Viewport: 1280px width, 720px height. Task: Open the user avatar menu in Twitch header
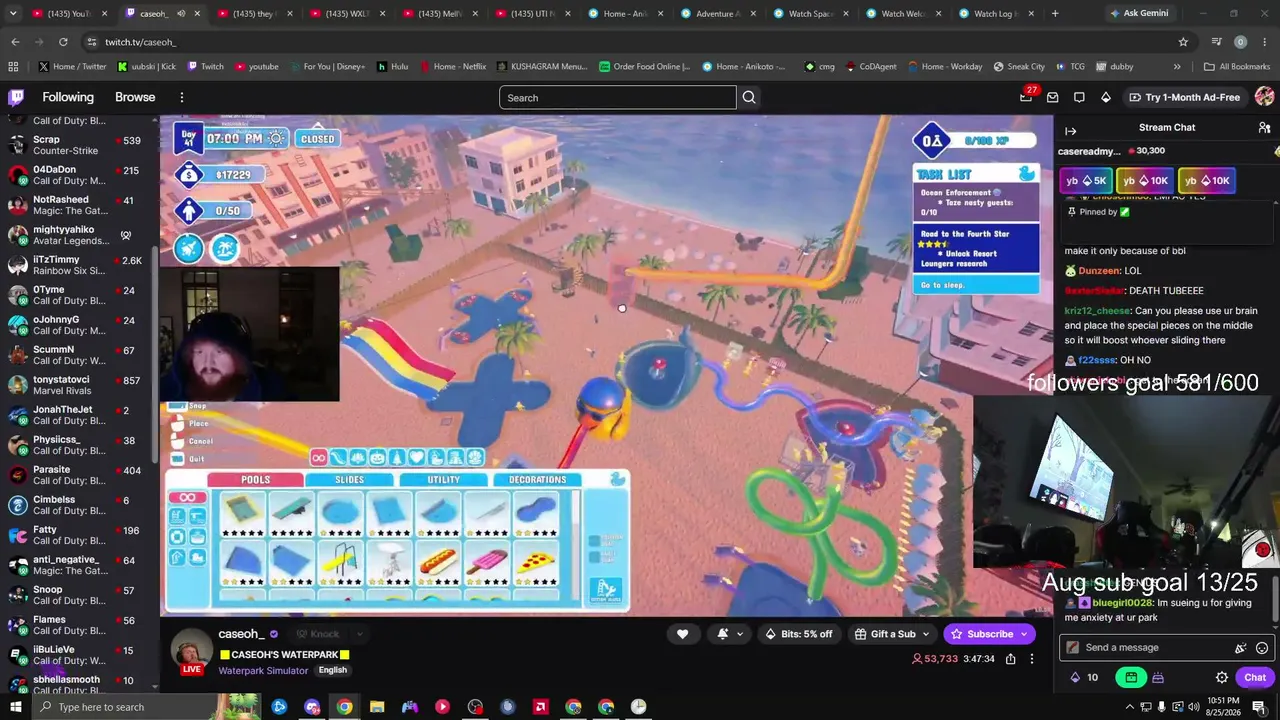1264,97
